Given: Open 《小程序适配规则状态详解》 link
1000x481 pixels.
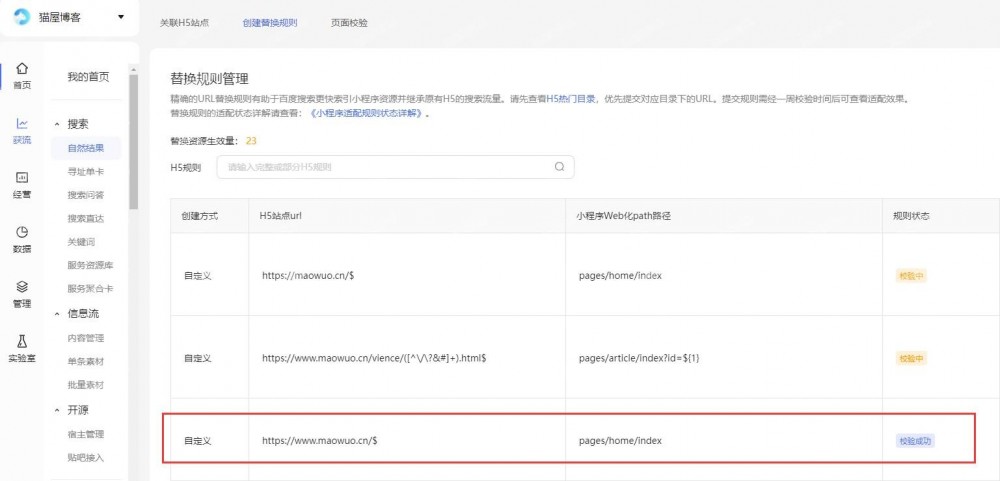Looking at the screenshot, I should tap(366, 114).
